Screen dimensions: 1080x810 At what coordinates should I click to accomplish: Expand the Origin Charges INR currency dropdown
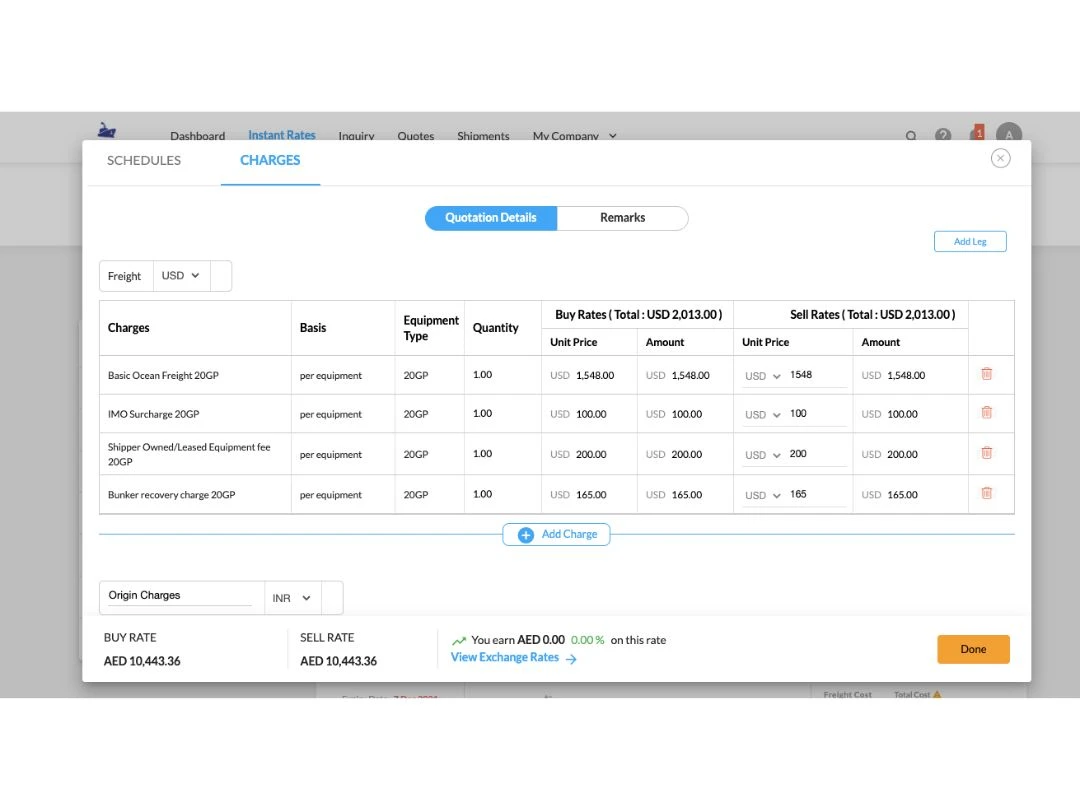tap(292, 598)
